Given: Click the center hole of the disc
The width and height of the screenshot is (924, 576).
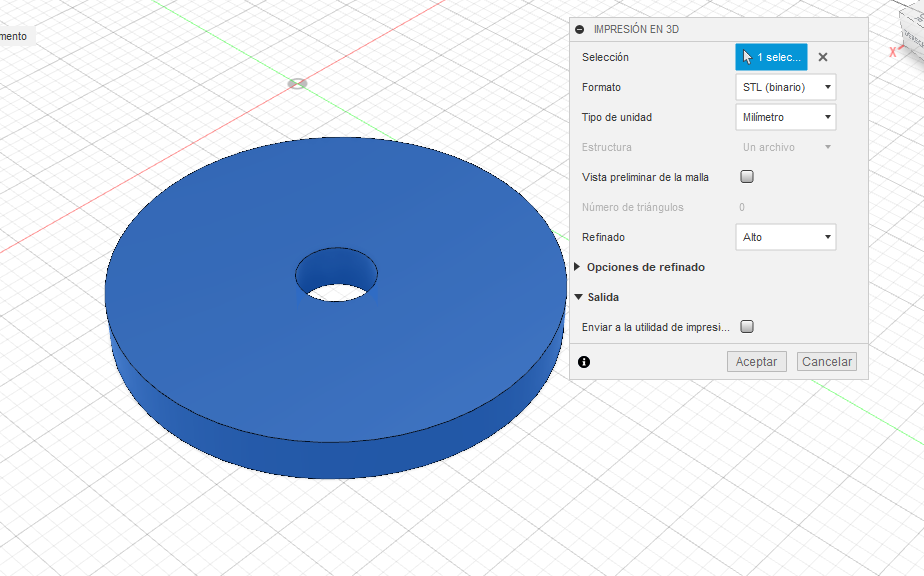Looking at the screenshot, I should tap(336, 275).
